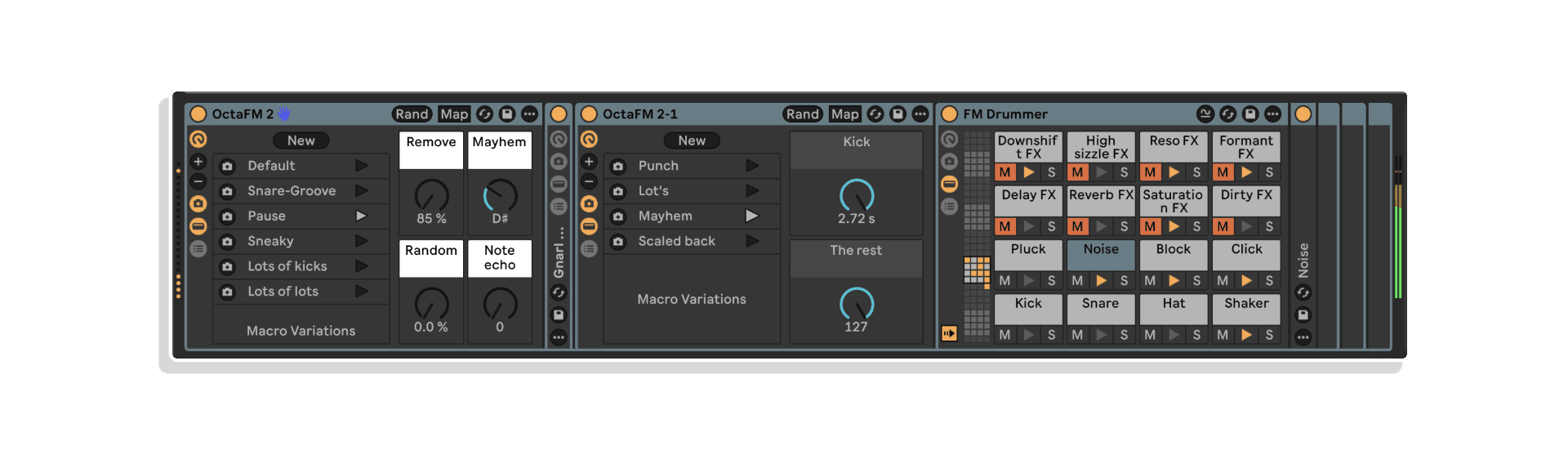This screenshot has height=450, width=1568.
Task: Select Block drum pad
Action: pos(1174,255)
